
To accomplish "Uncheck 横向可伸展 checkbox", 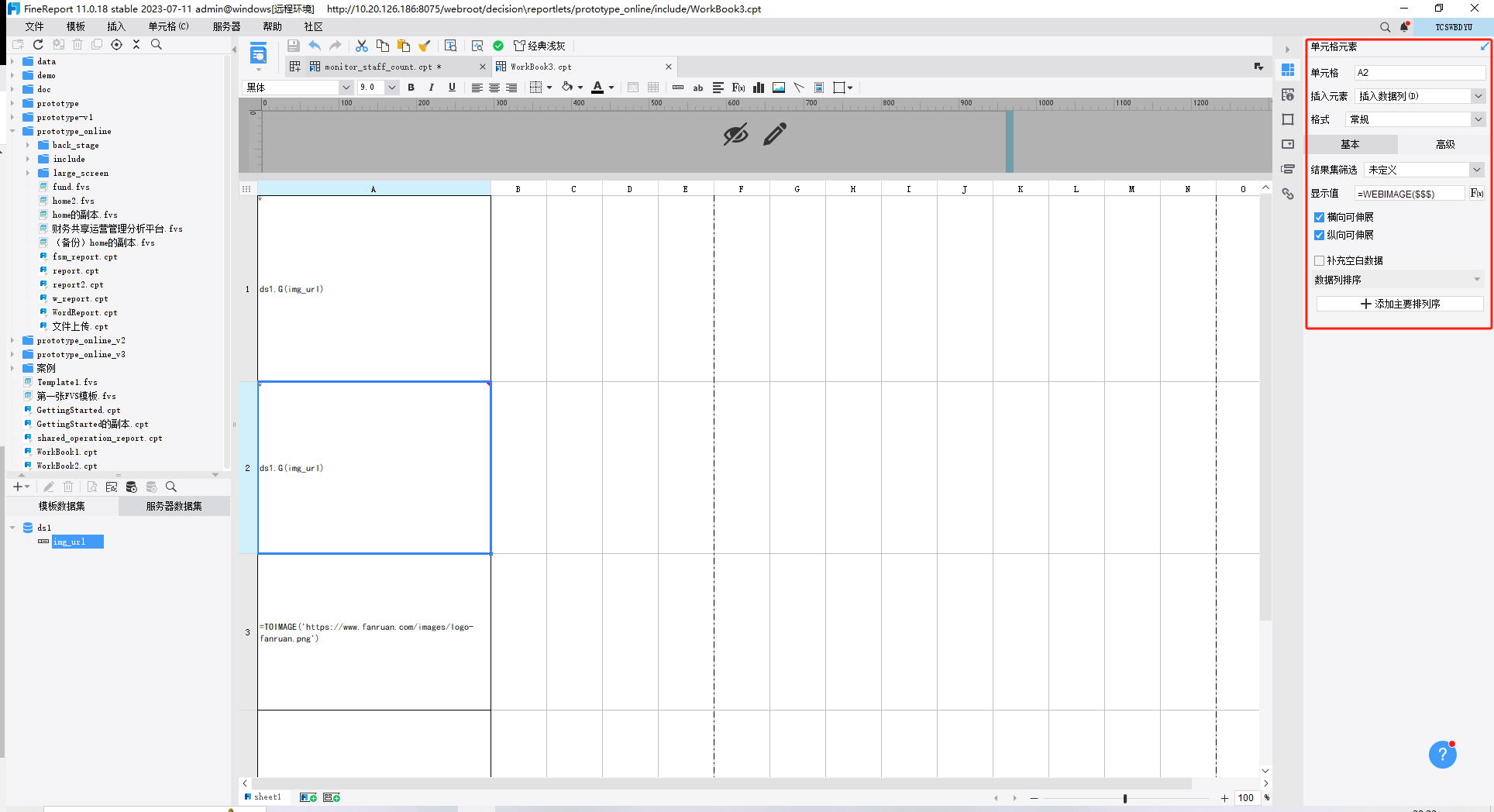I will click(1319, 218).
